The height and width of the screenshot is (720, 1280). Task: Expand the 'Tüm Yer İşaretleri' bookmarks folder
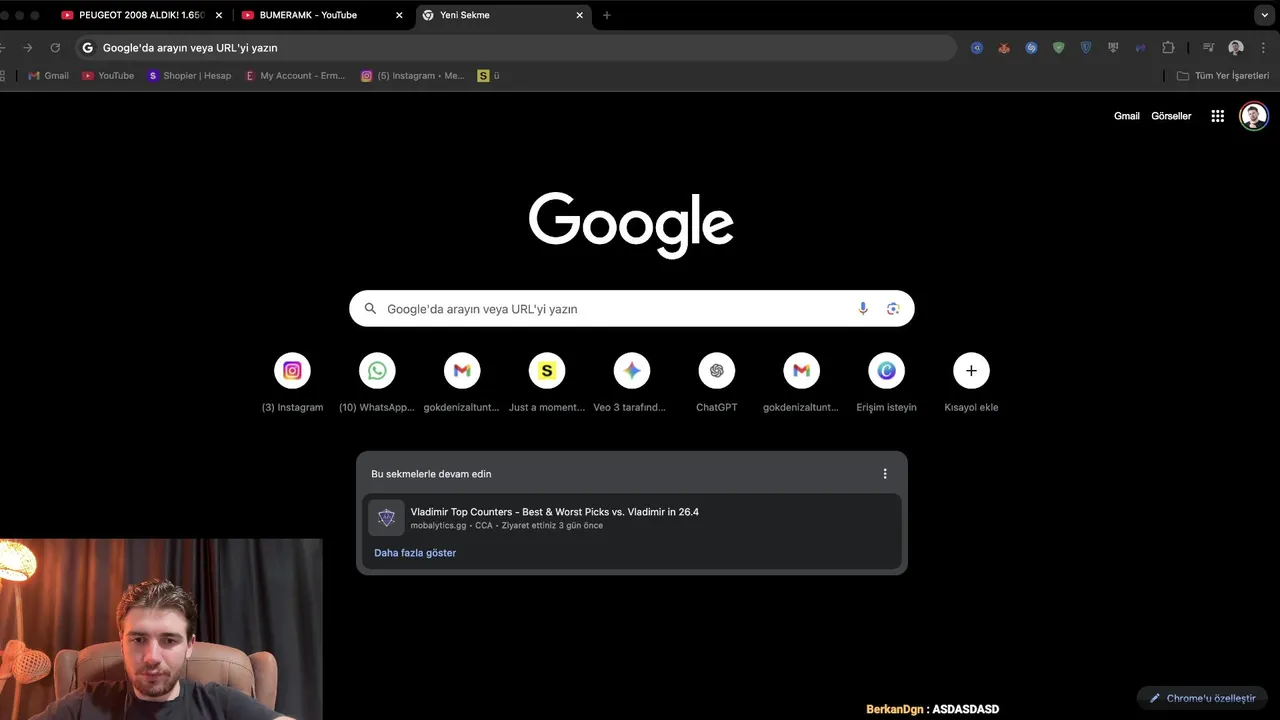pos(1222,76)
